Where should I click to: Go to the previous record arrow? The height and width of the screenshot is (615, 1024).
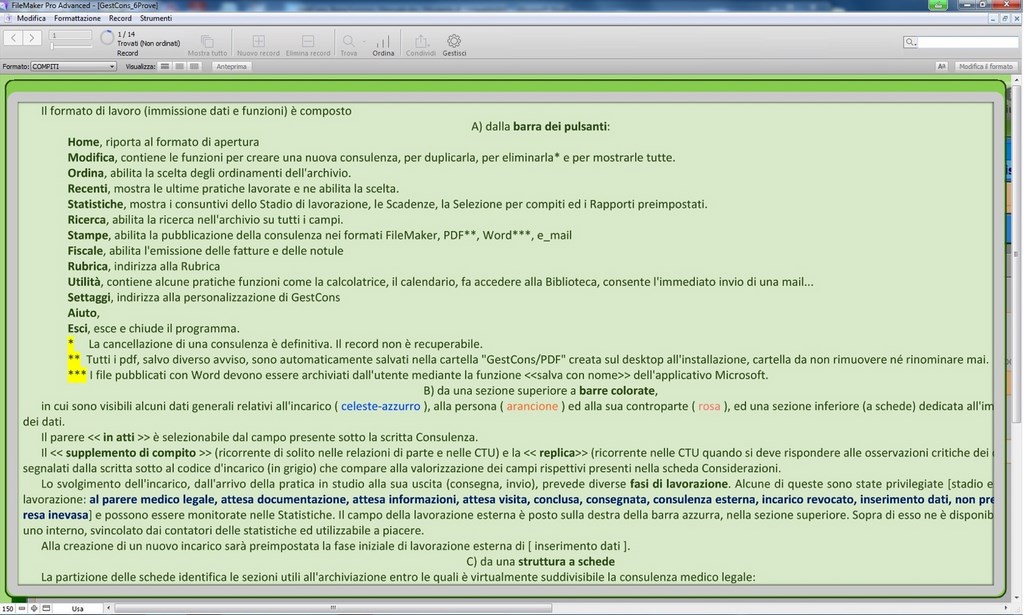pos(14,38)
